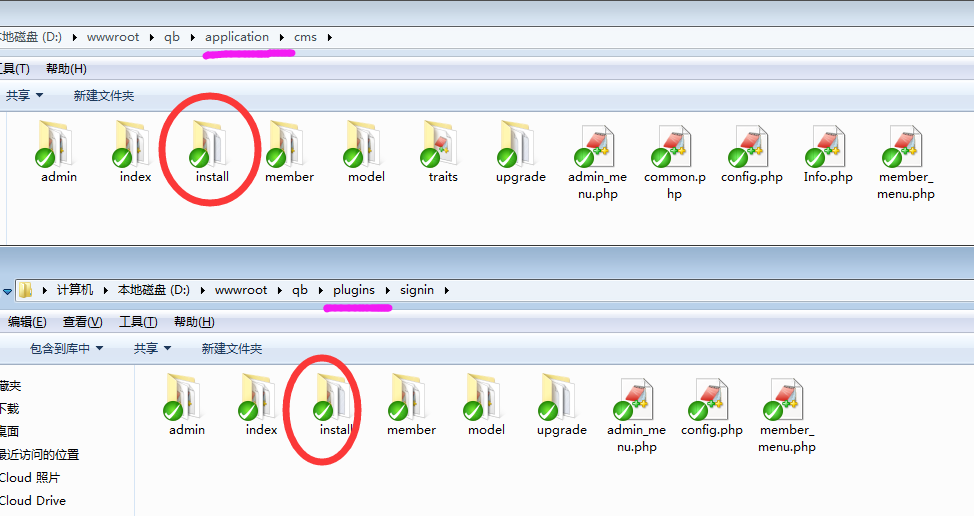Expand the arrow after application in path

point(281,37)
